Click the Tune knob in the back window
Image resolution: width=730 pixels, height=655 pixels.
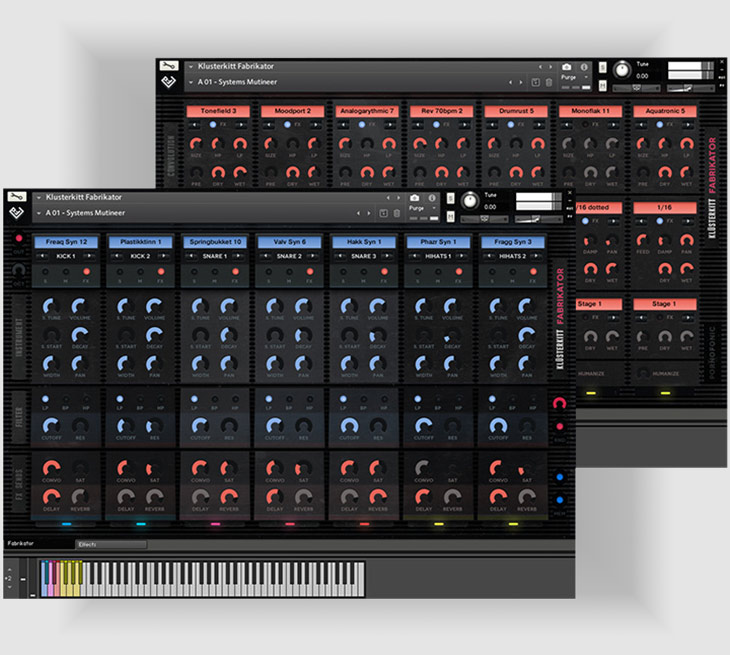pyautogui.click(x=622, y=70)
